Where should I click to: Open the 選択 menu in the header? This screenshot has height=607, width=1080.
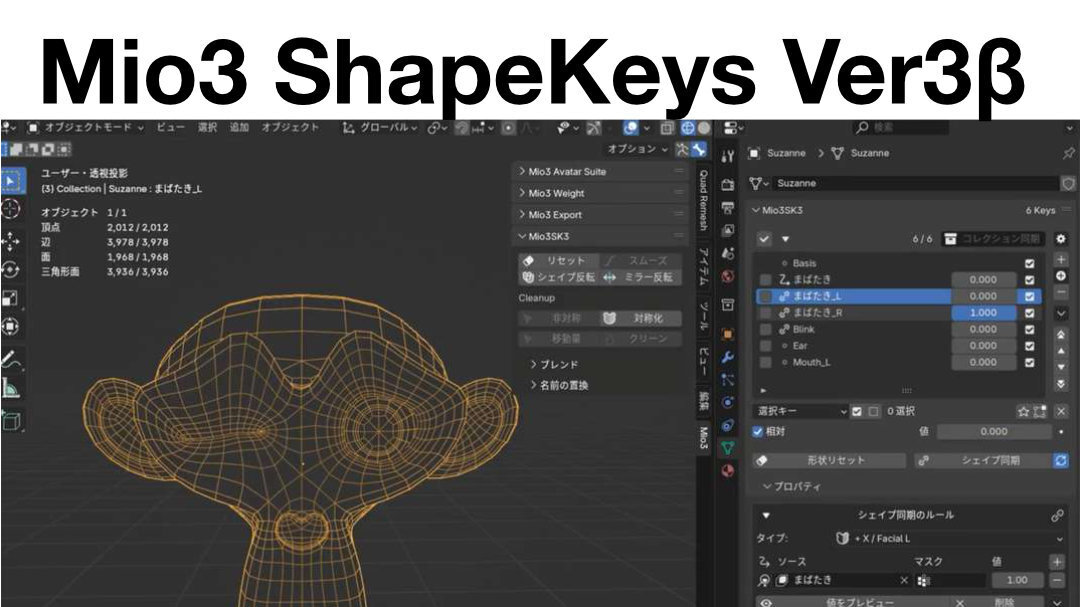[207, 127]
